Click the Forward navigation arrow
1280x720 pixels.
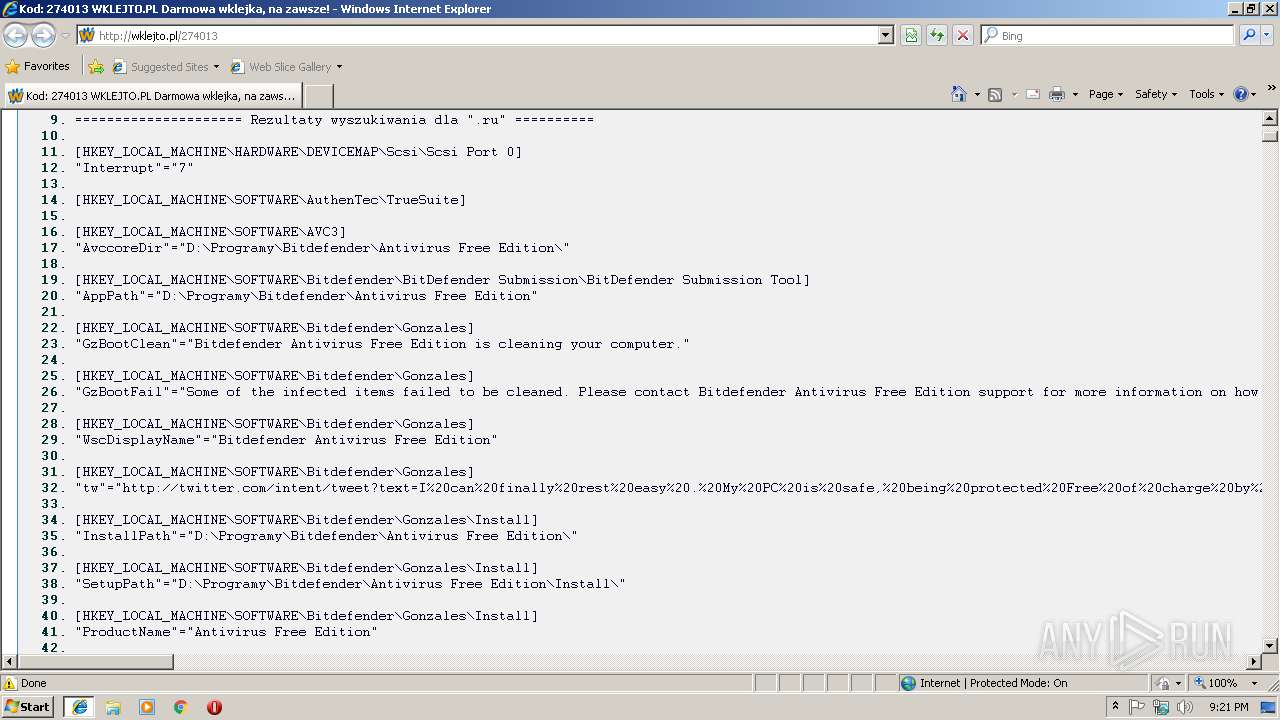[43, 35]
